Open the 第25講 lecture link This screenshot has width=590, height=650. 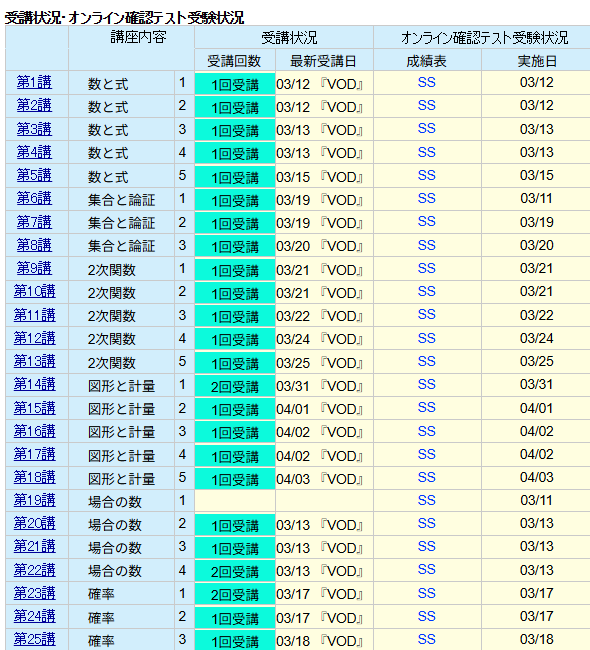34,639
